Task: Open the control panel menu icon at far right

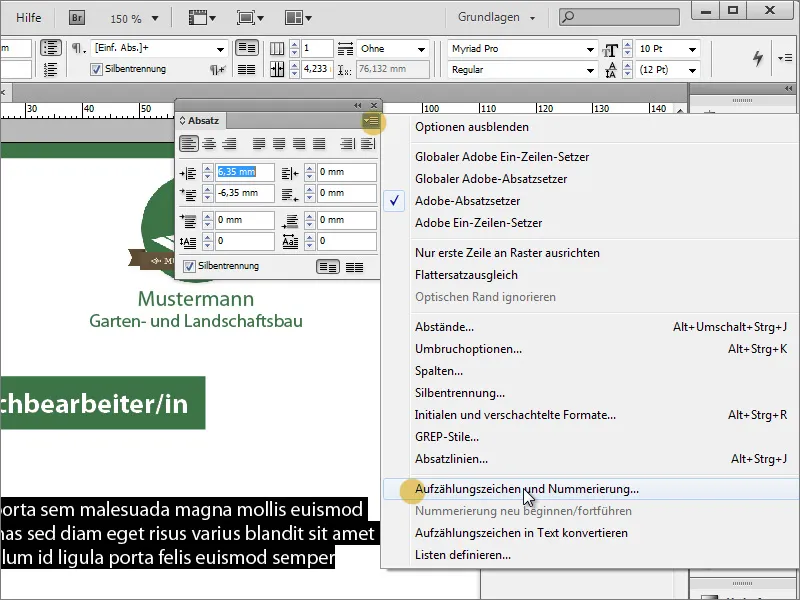Action: [x=785, y=58]
